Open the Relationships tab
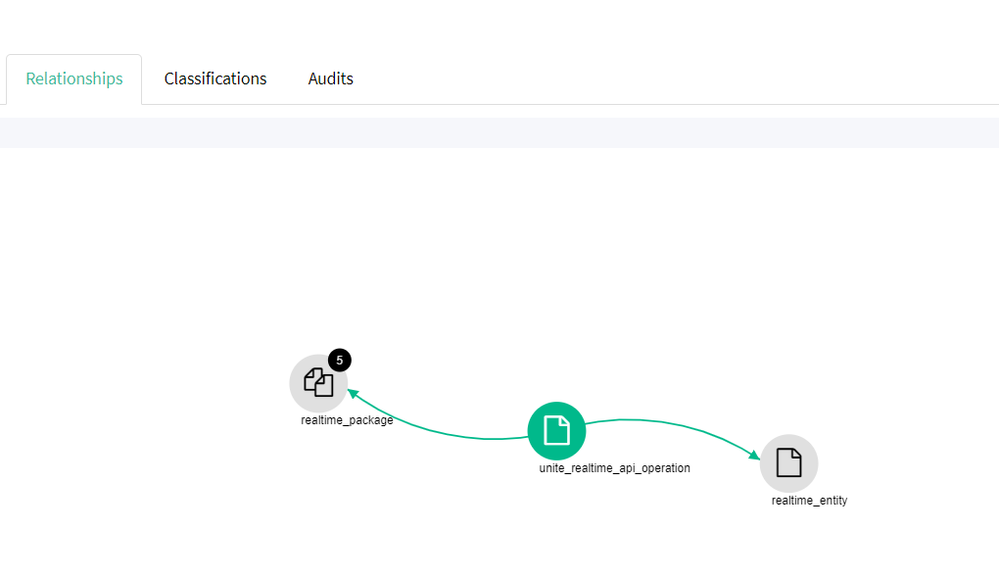This screenshot has width=999, height=584. [74, 78]
